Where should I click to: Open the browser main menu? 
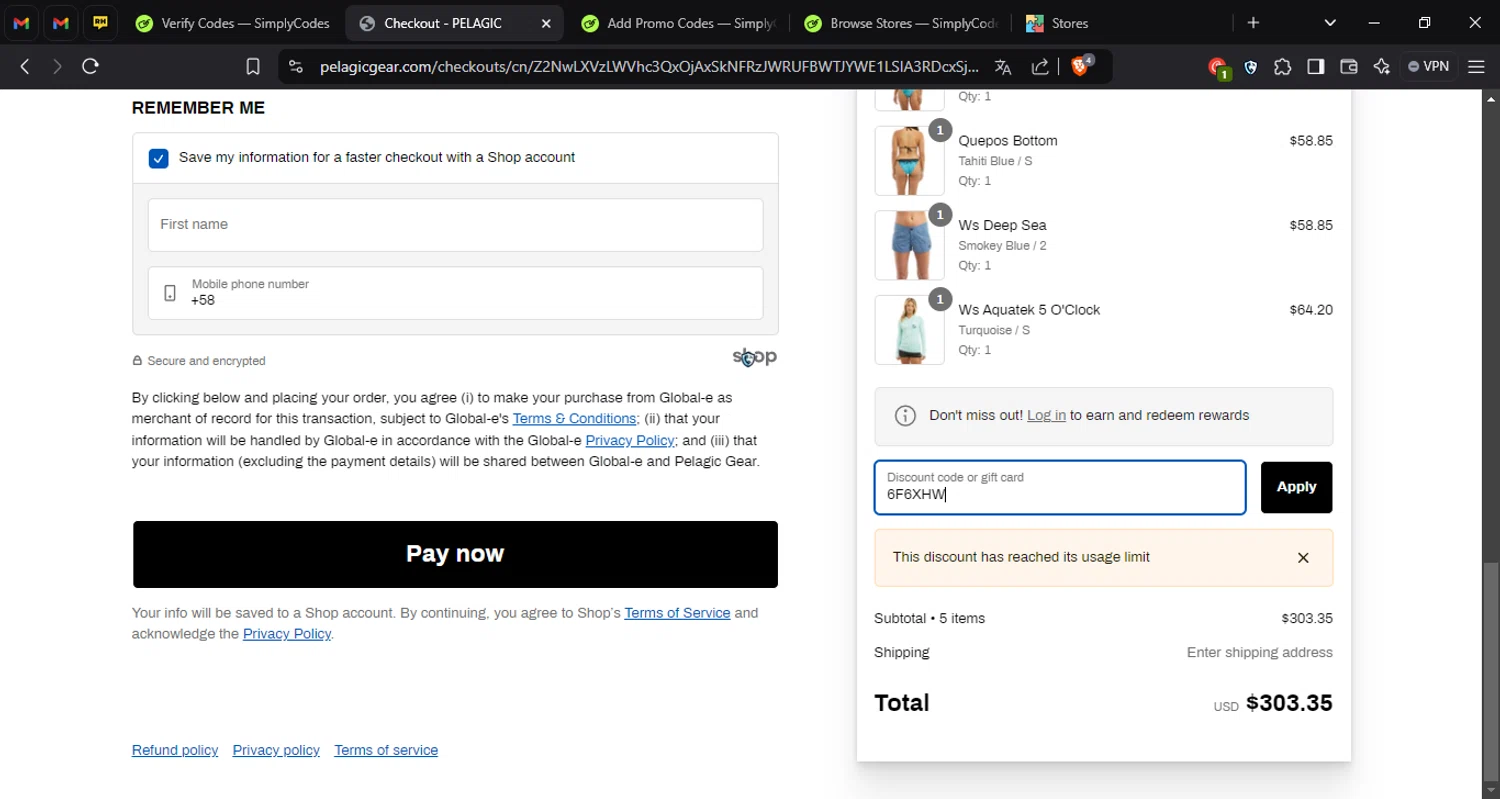pos(1476,67)
